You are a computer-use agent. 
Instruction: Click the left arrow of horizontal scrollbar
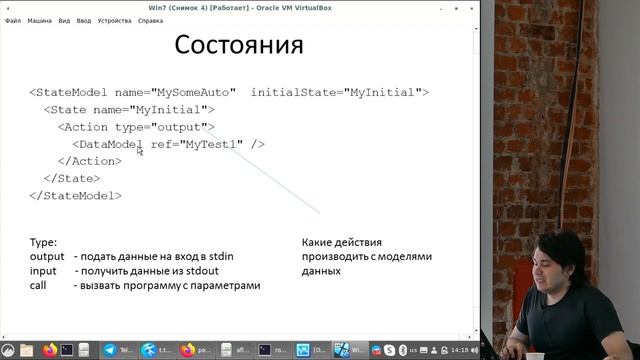pos(4,338)
